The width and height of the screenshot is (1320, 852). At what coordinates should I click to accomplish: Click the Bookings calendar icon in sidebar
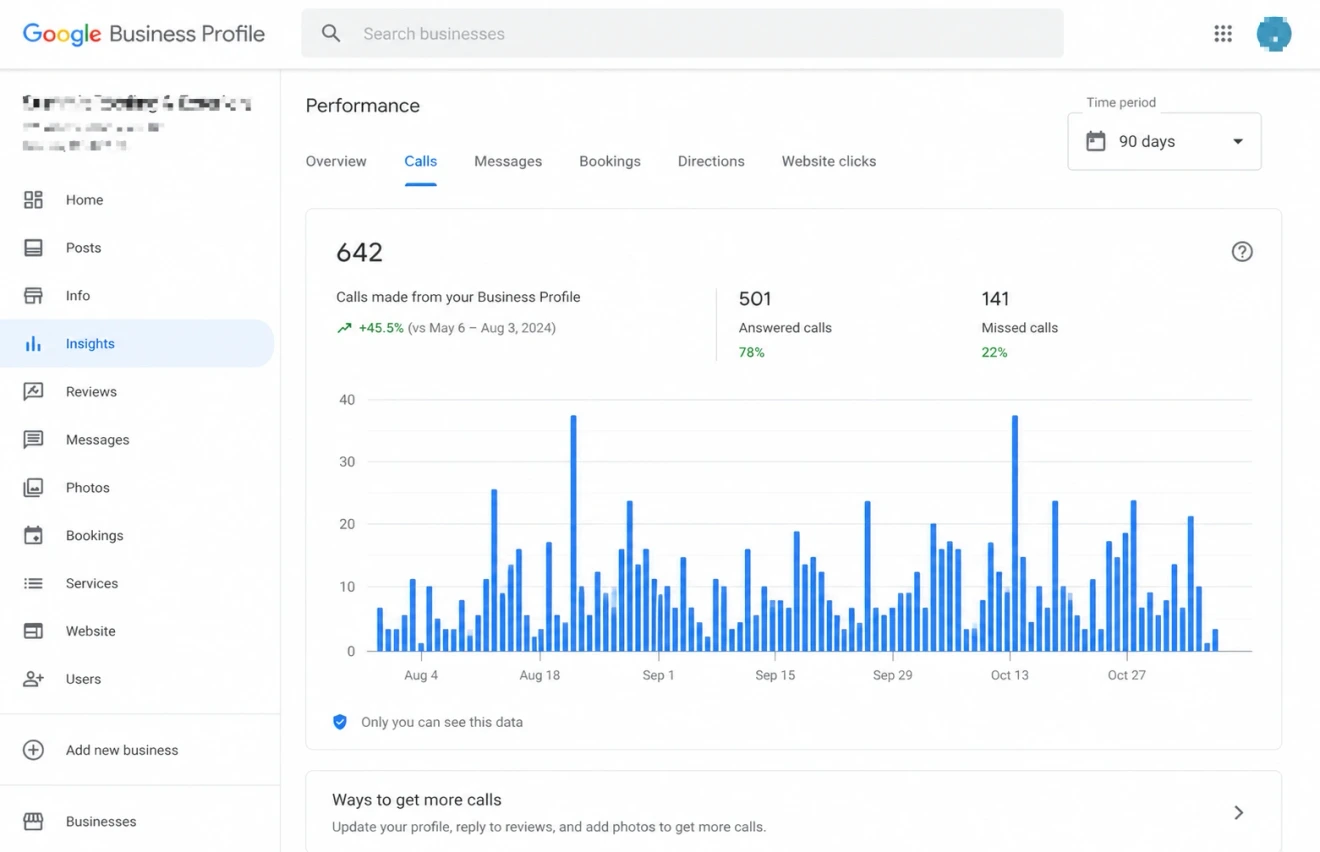33,536
